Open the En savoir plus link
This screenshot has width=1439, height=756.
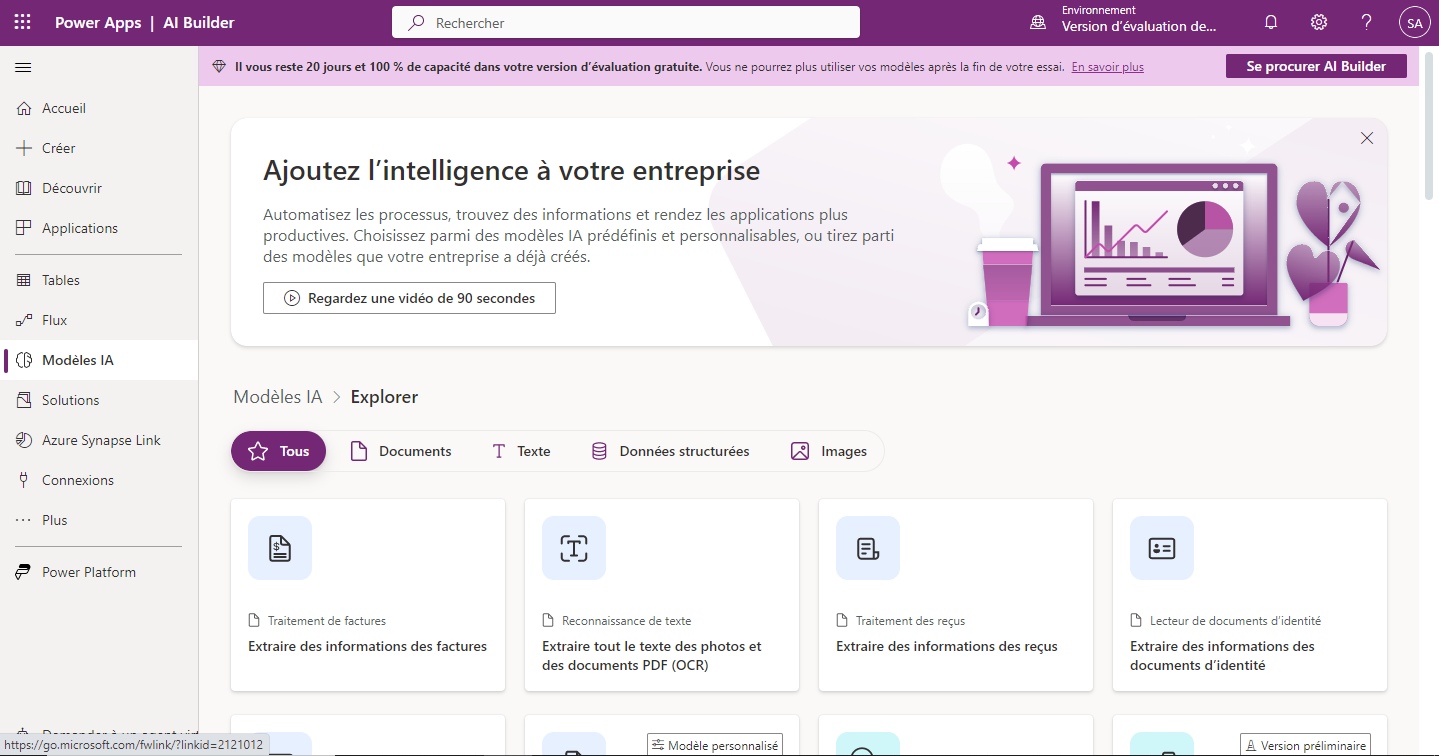[1107, 67]
